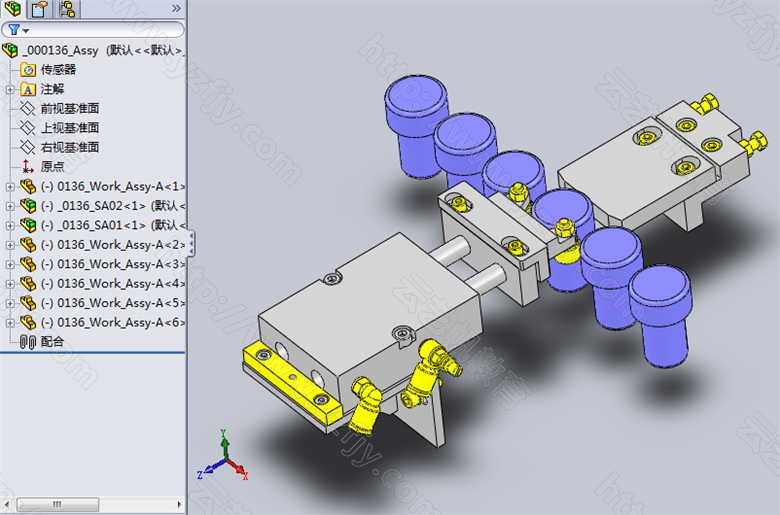Select the _0136_SA02<1> subassembly icon
Viewport: 780px width, 515px height.
(28, 206)
